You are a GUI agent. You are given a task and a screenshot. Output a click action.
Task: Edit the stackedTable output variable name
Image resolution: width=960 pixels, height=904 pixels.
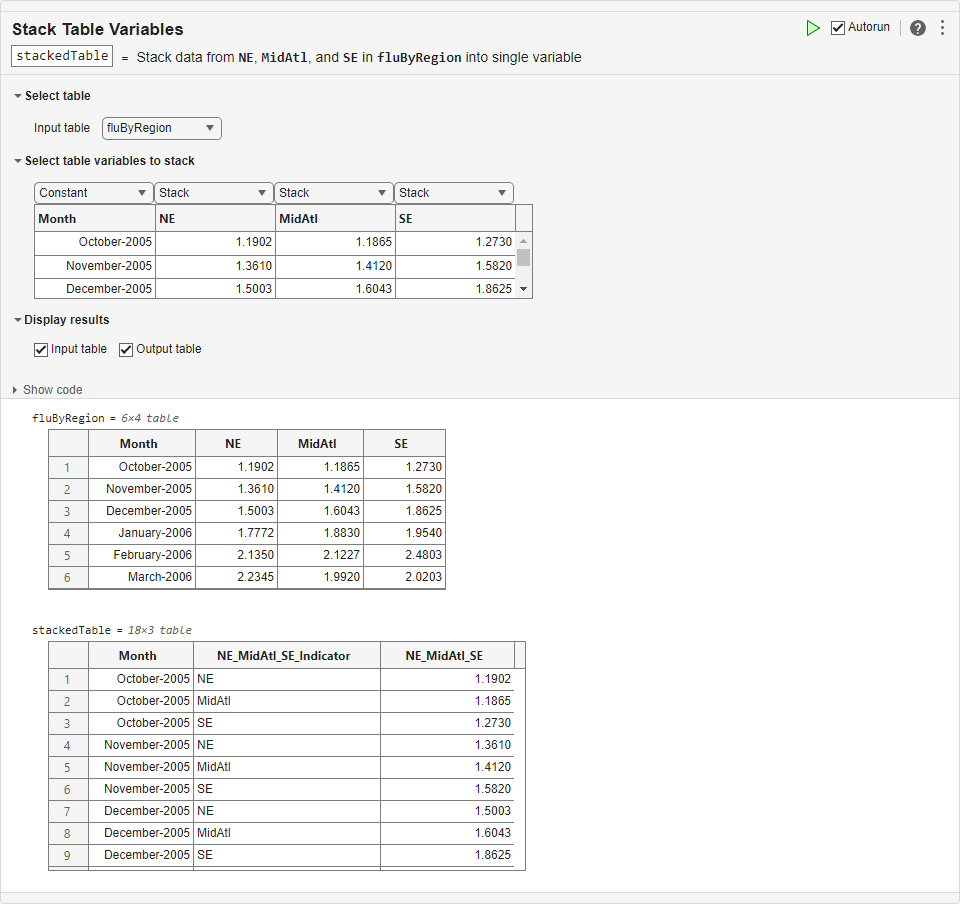click(x=62, y=56)
